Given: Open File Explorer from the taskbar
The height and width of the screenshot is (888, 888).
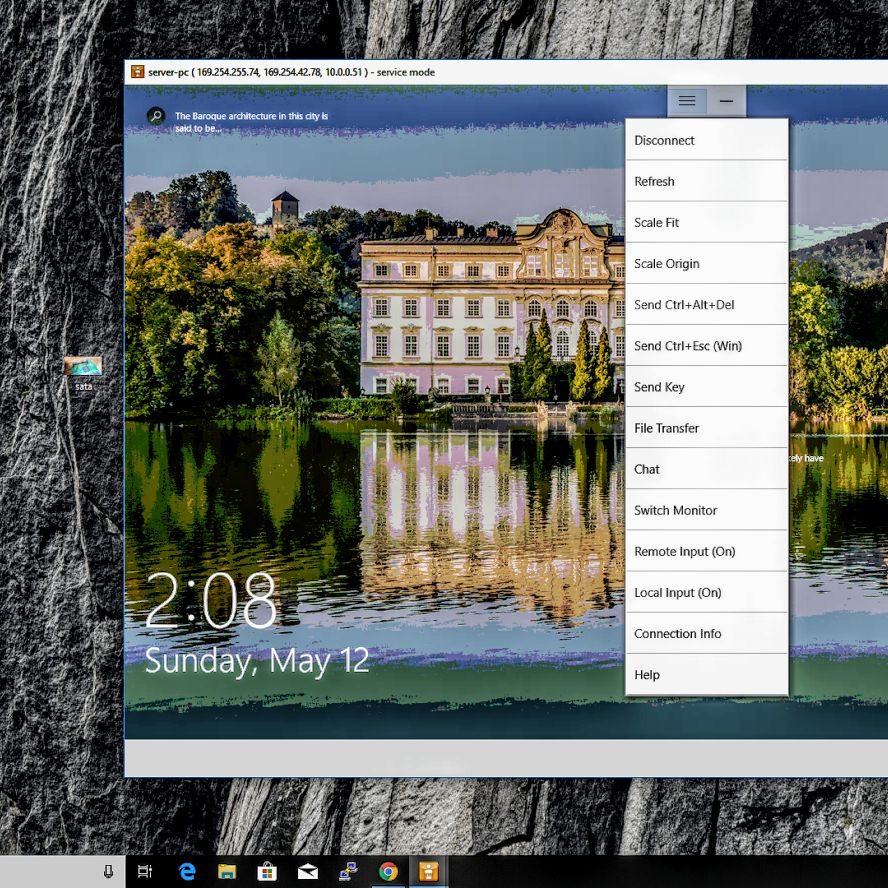Looking at the screenshot, I should (227, 871).
